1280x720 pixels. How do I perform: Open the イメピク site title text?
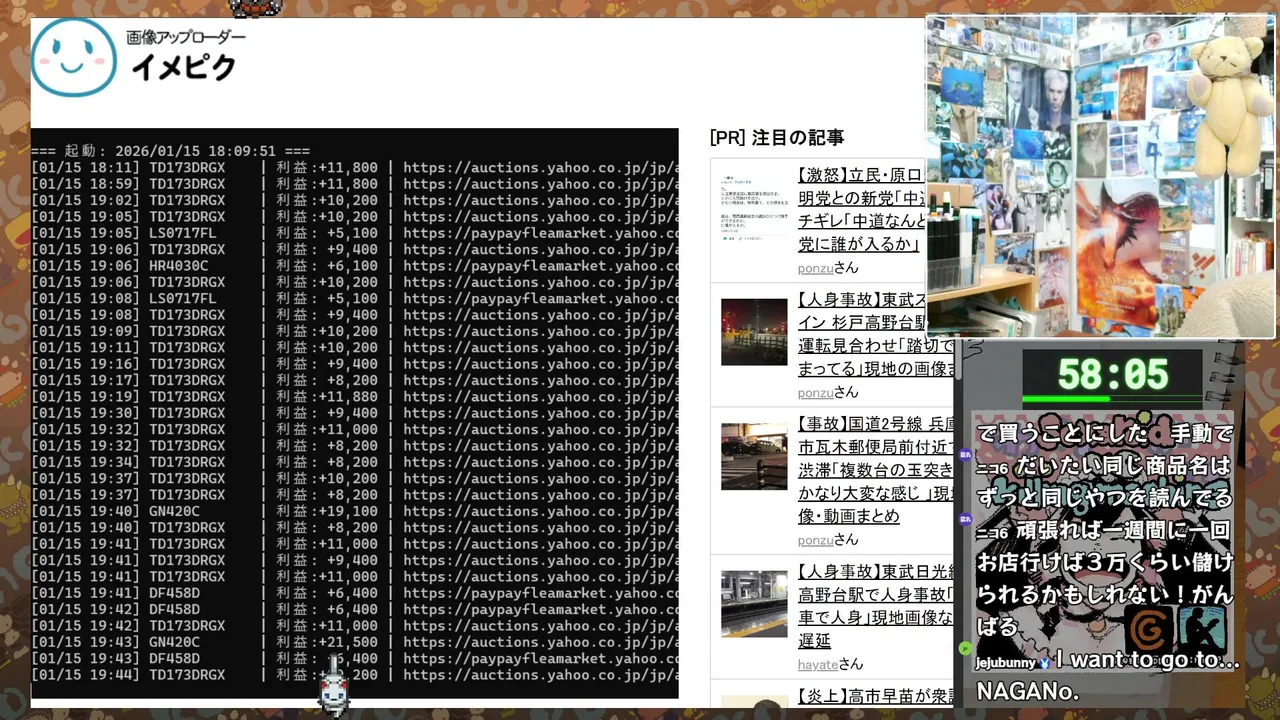(x=185, y=67)
